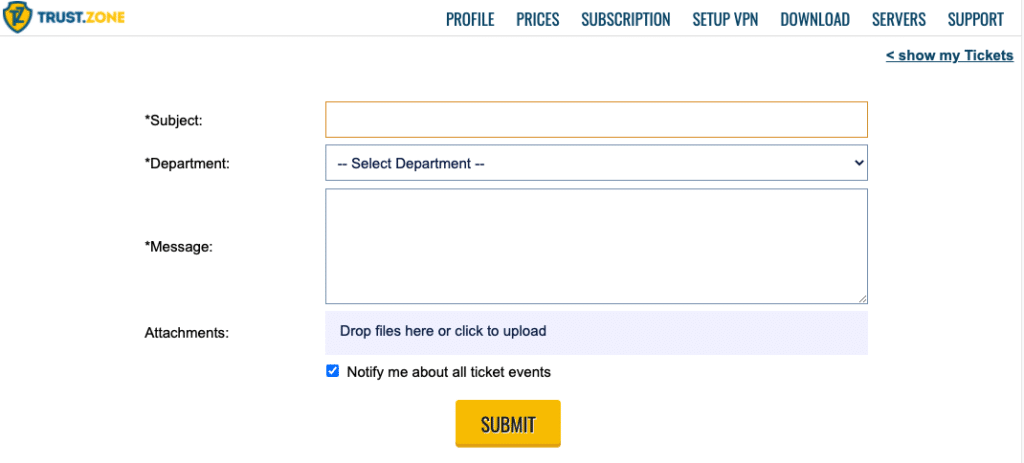
Task: Uncheck the ticket events notification checkbox
Action: click(x=333, y=371)
